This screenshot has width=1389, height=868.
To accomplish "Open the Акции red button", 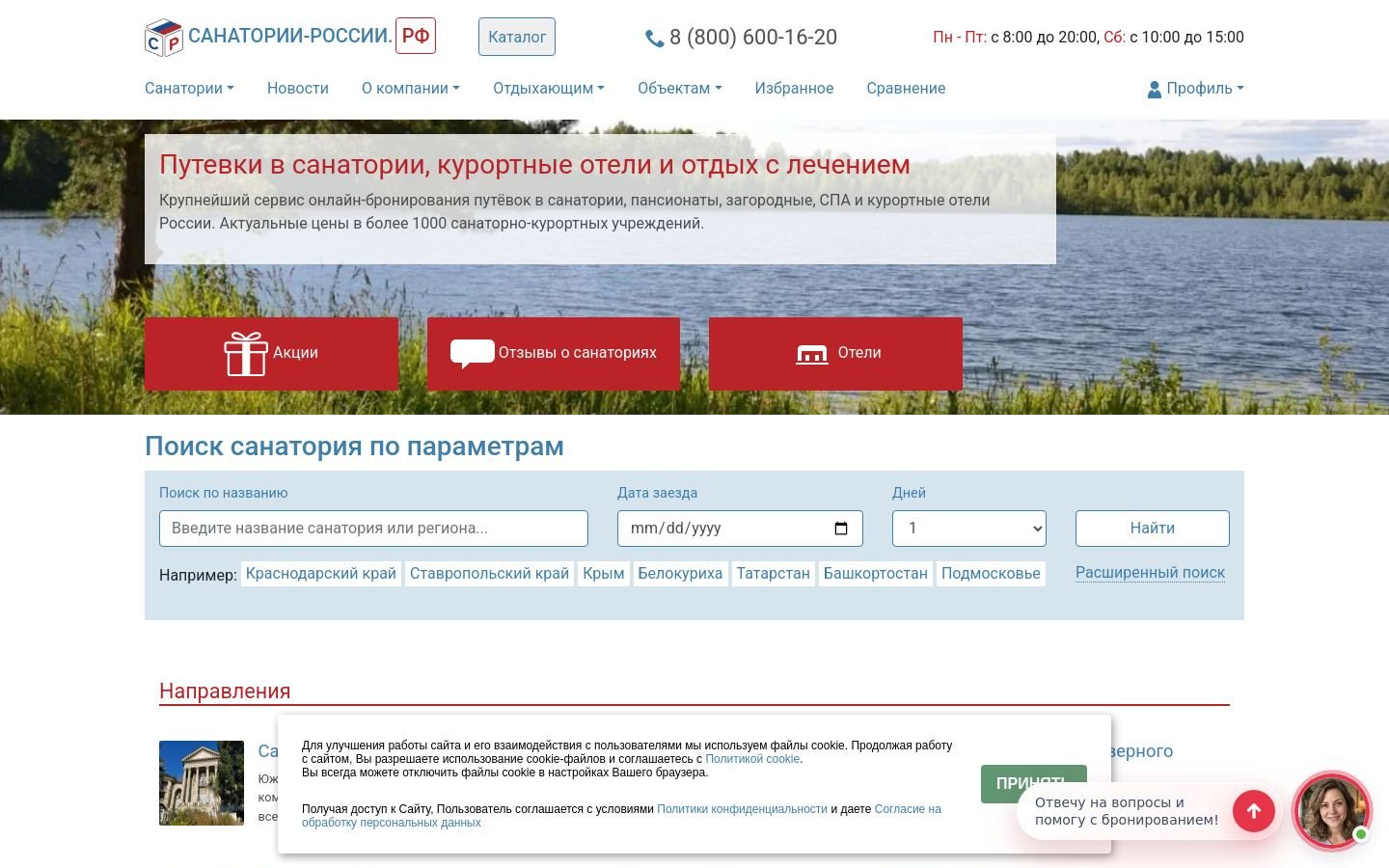I will point(271,354).
